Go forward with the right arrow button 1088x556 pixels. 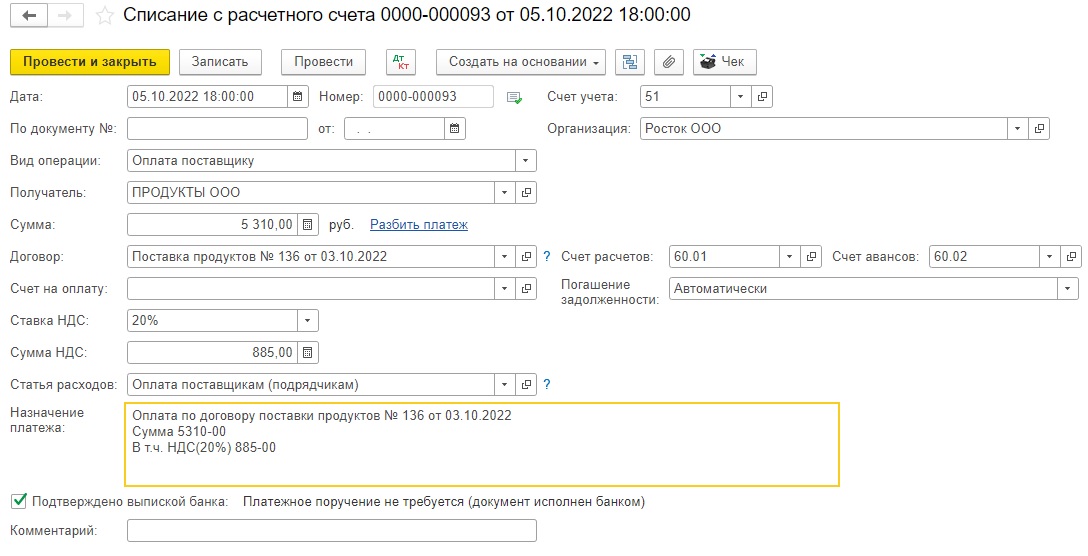pyautogui.click(x=65, y=16)
